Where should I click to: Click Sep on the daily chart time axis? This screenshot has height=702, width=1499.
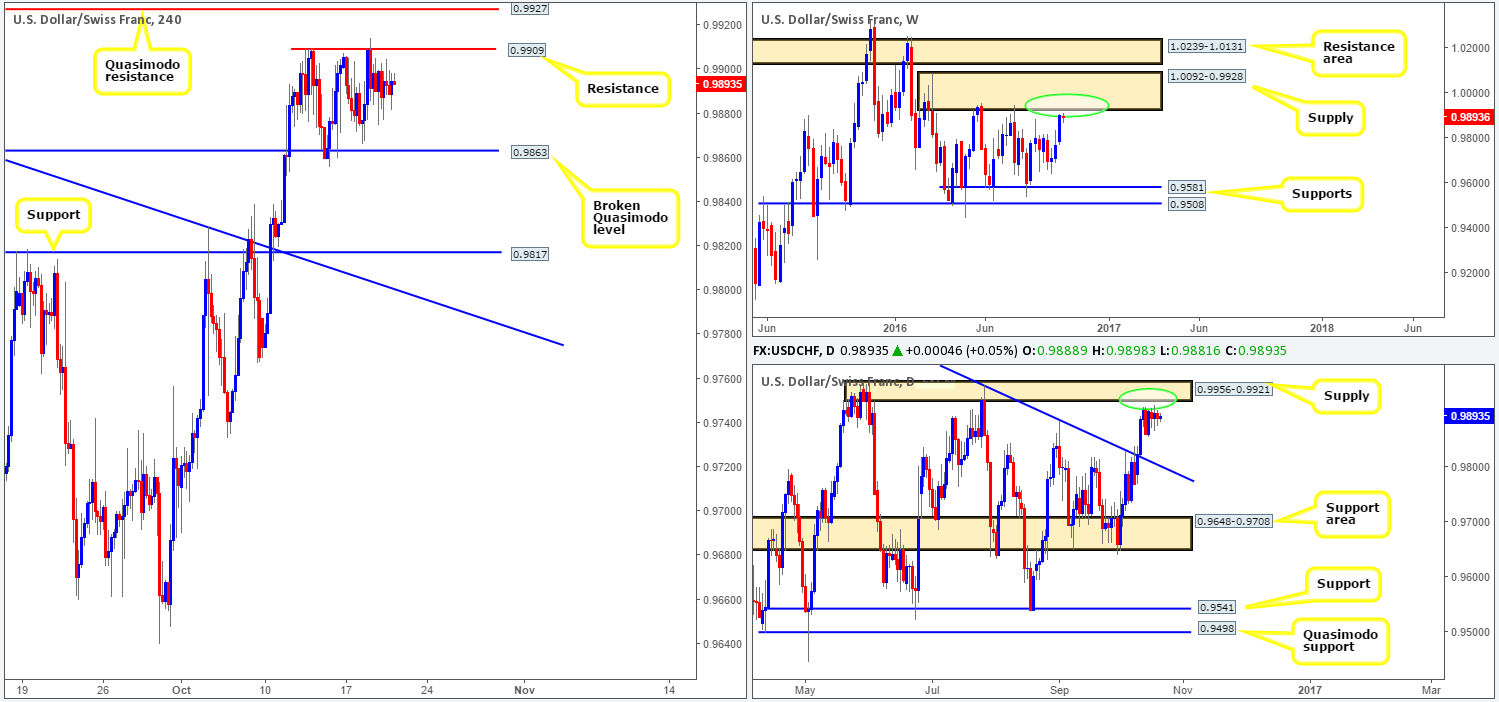tap(1060, 690)
